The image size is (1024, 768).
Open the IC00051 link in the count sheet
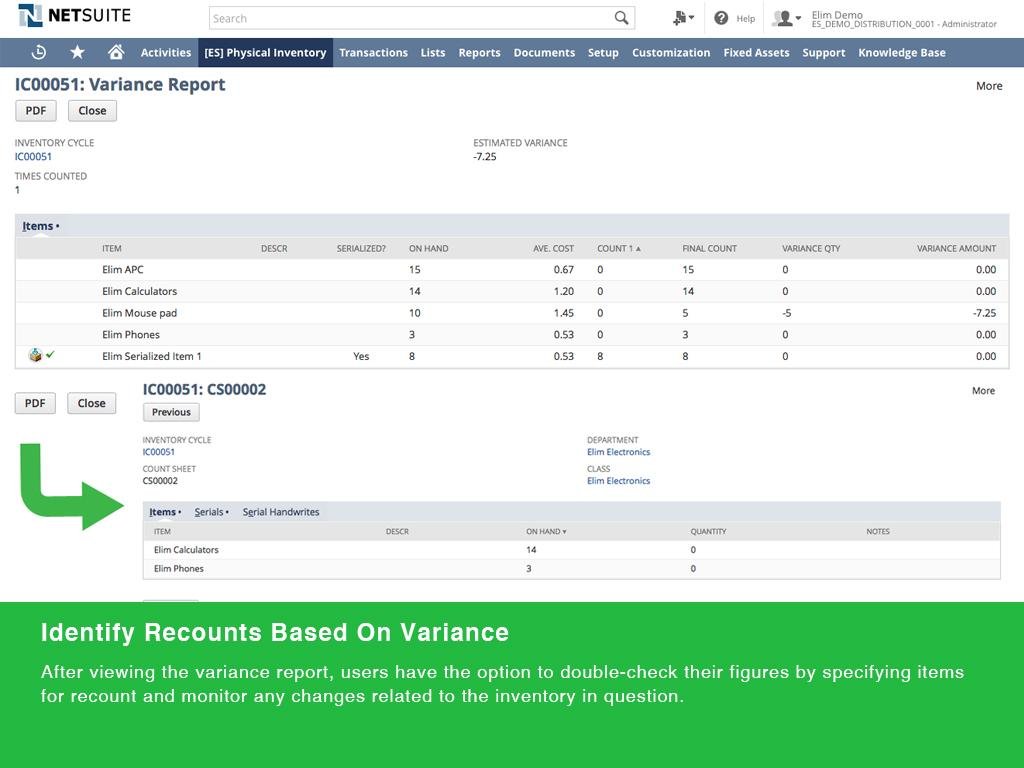[159, 452]
